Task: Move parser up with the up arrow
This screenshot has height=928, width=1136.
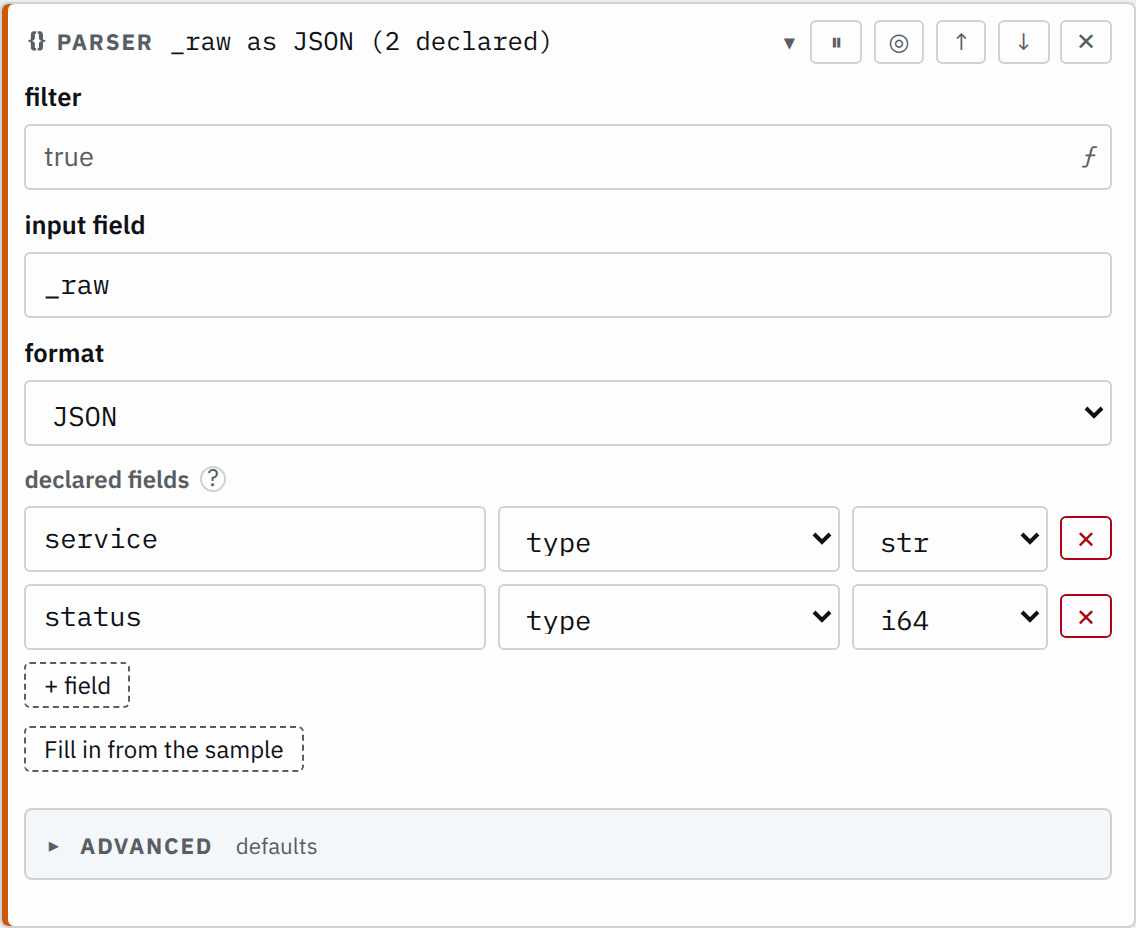Action: 961,43
